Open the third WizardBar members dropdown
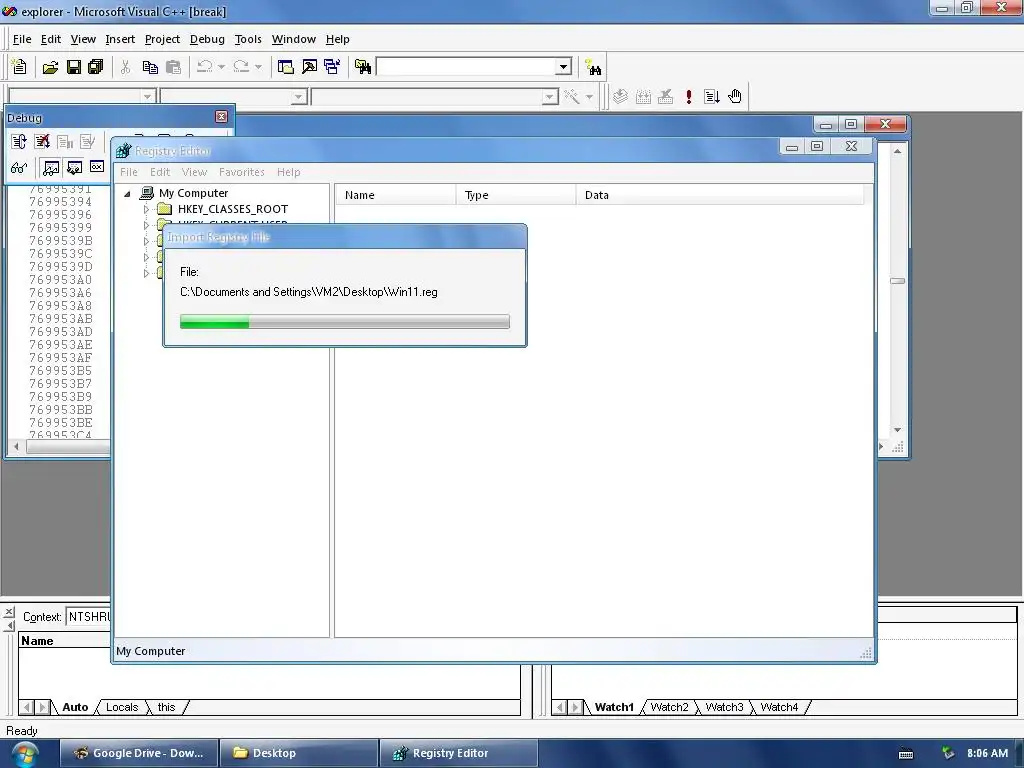1024x768 pixels. click(x=550, y=97)
